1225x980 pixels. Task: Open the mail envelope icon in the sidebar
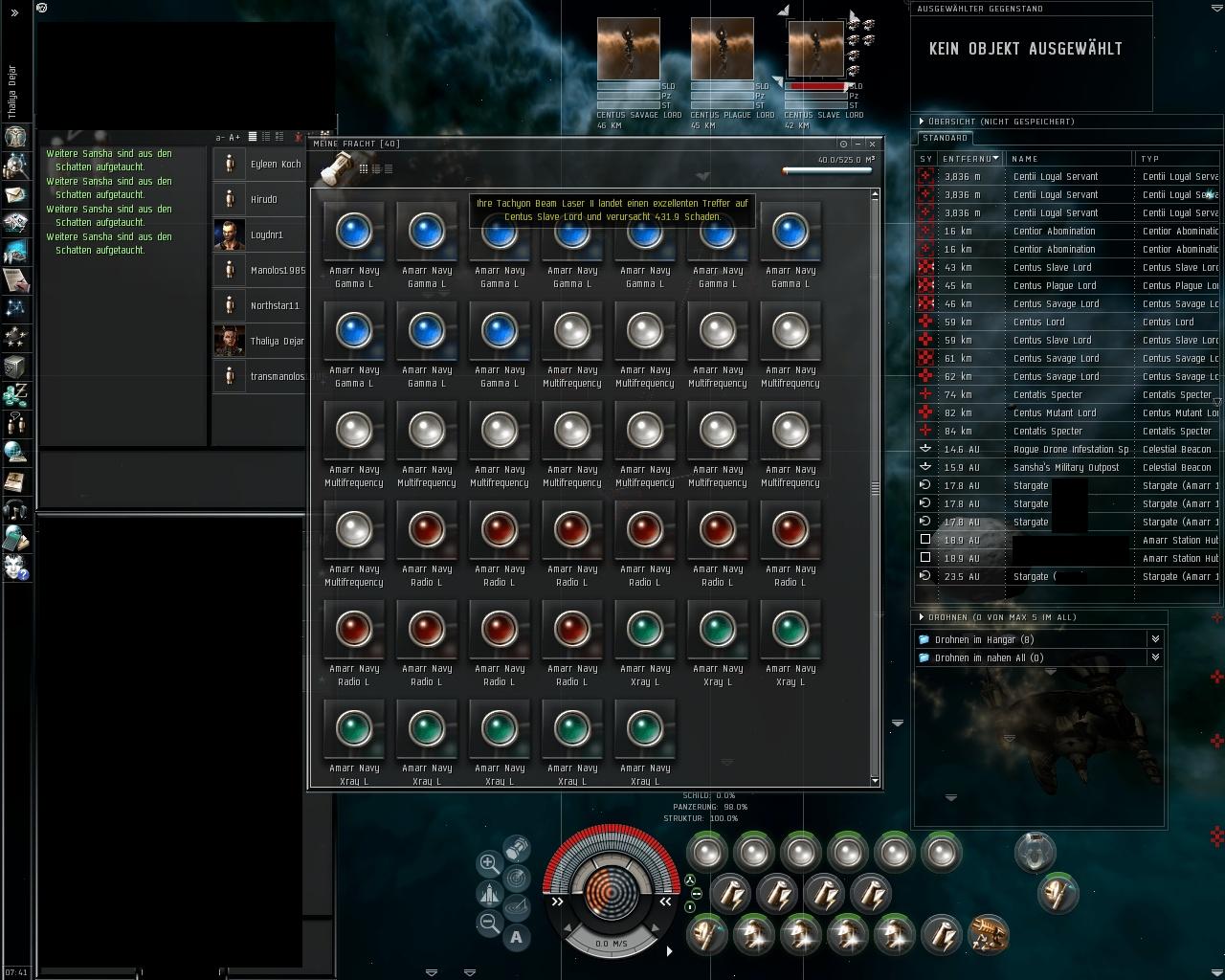pos(16,195)
